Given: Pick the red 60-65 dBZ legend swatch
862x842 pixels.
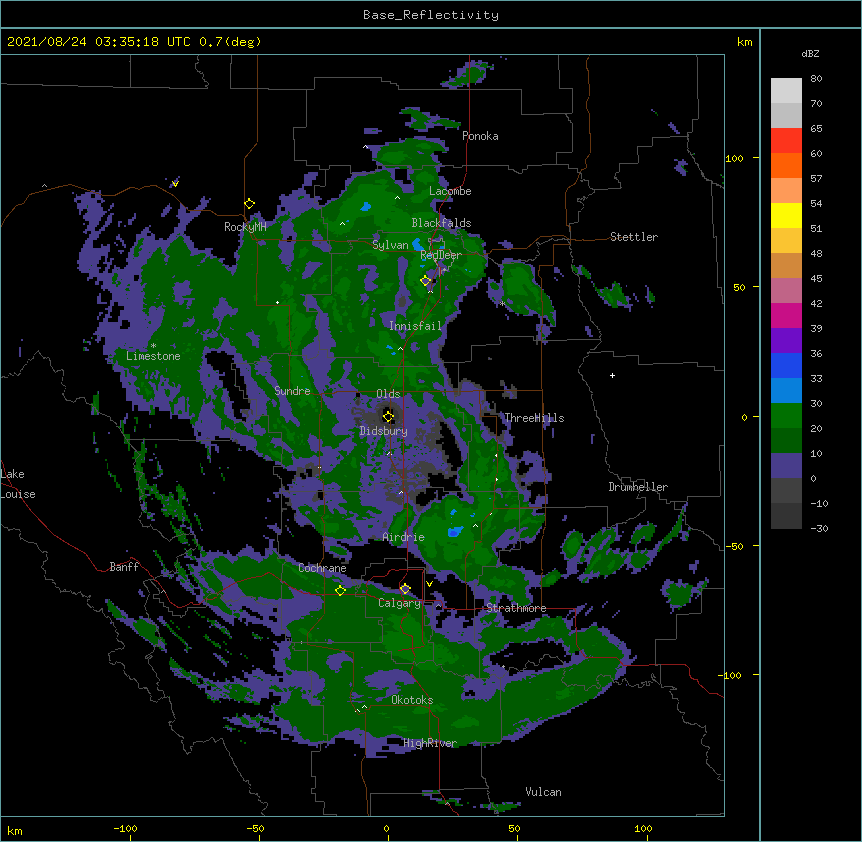Looking at the screenshot, I should pos(786,141).
